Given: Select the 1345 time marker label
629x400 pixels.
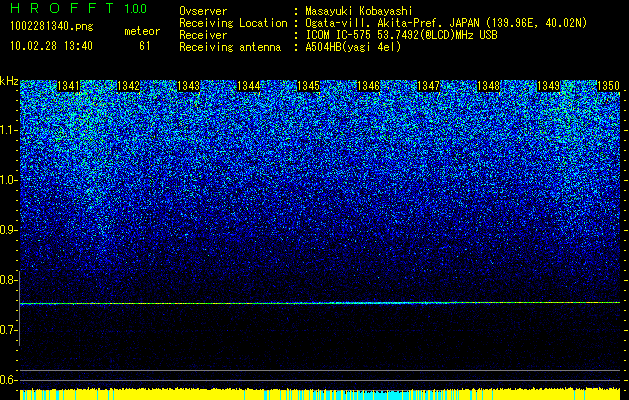Looking at the screenshot, I should pyautogui.click(x=308, y=86).
